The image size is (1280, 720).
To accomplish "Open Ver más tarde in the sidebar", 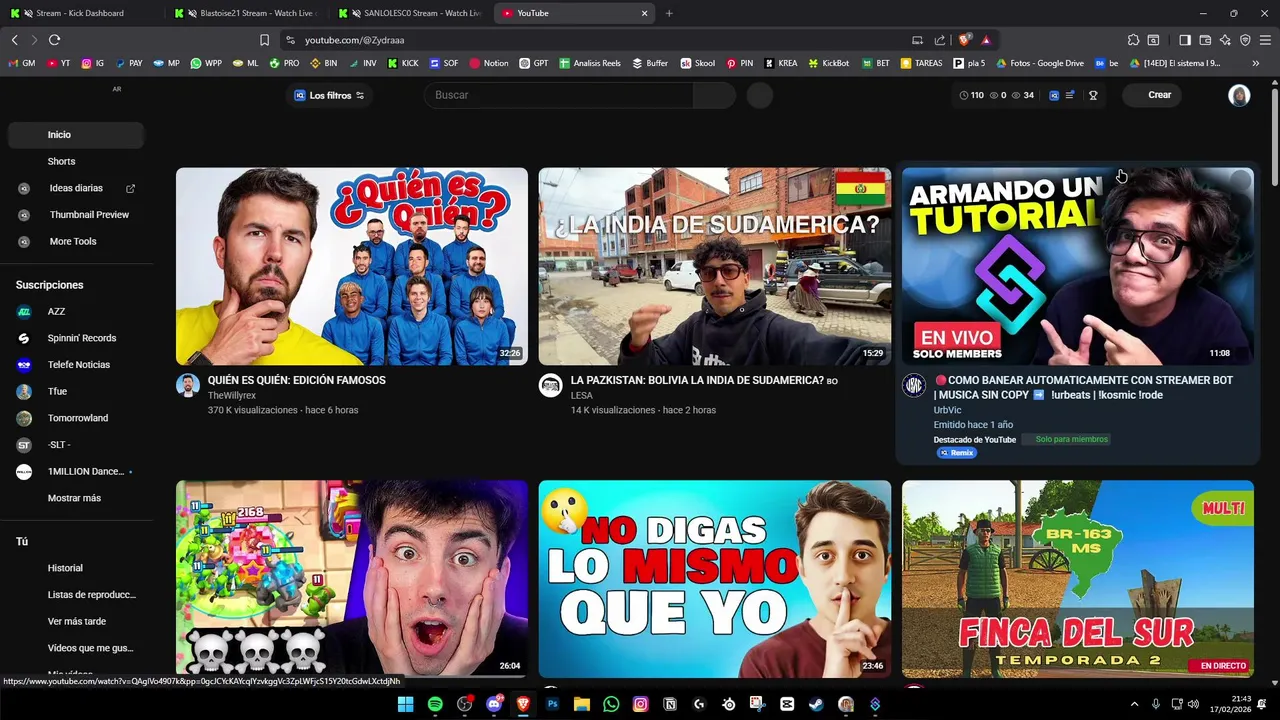I will [76, 621].
